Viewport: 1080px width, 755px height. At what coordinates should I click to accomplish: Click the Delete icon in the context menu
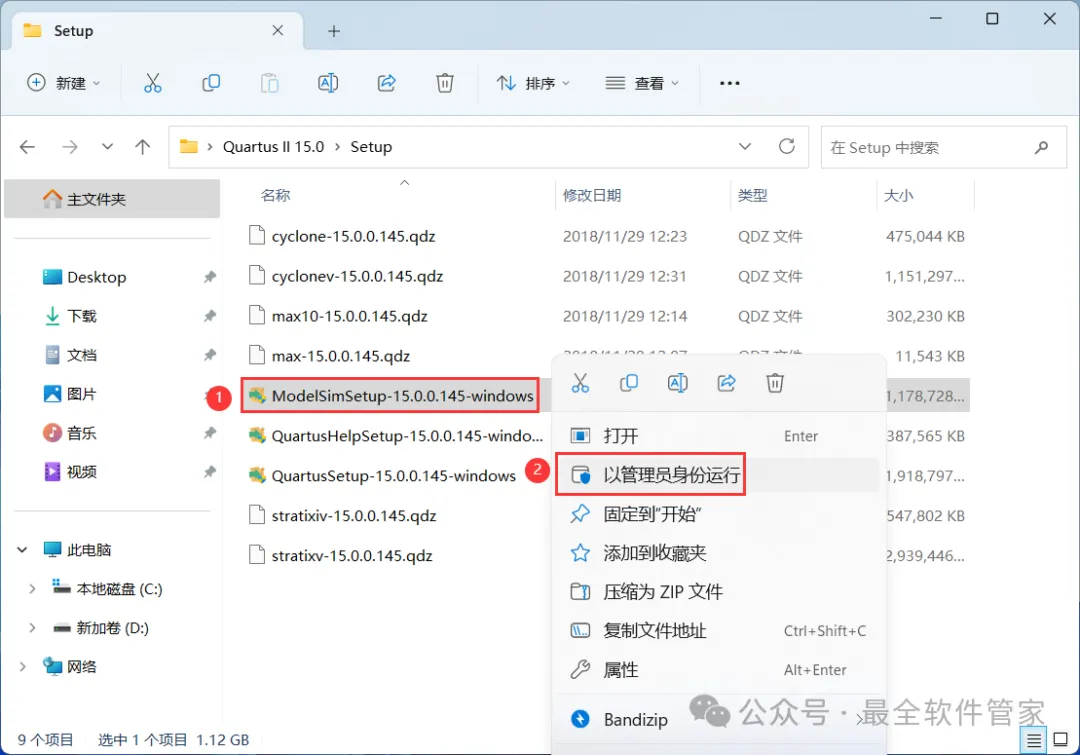point(775,383)
